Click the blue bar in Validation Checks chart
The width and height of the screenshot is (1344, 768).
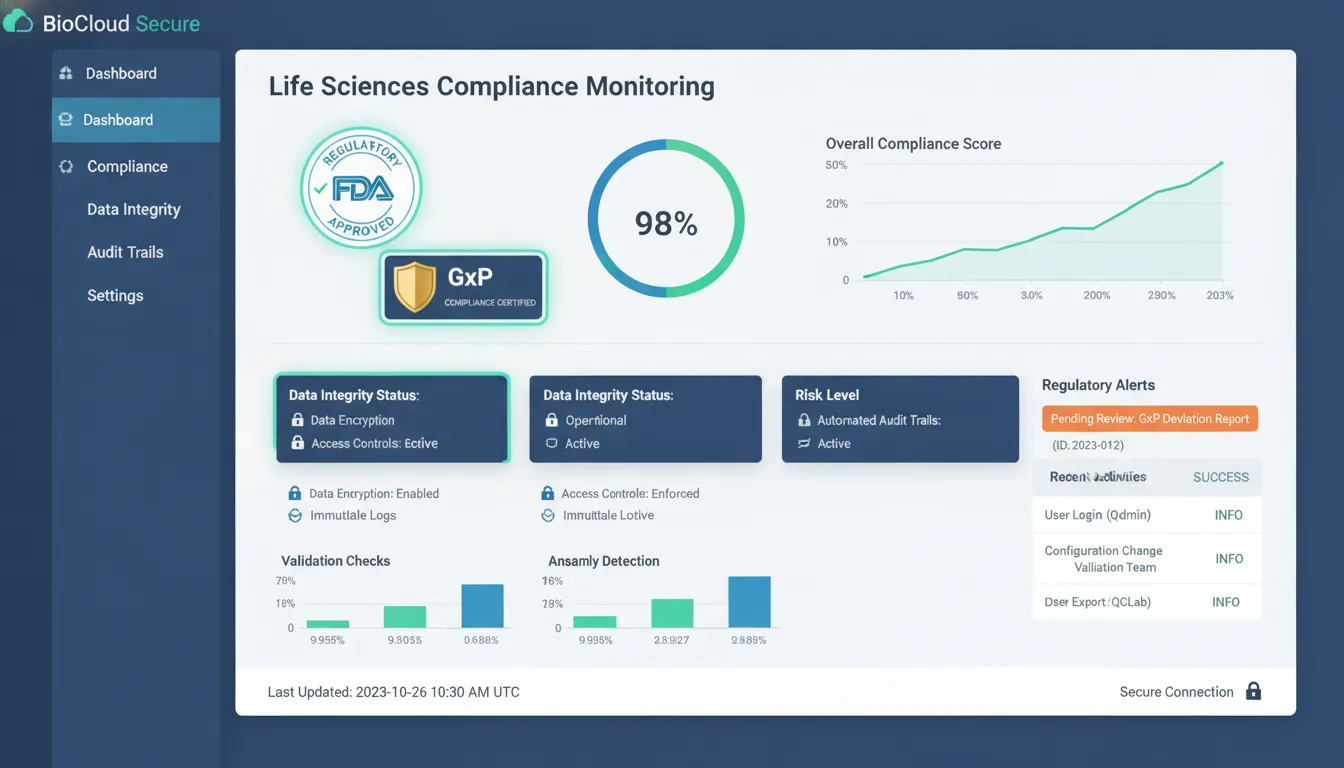pyautogui.click(x=482, y=606)
